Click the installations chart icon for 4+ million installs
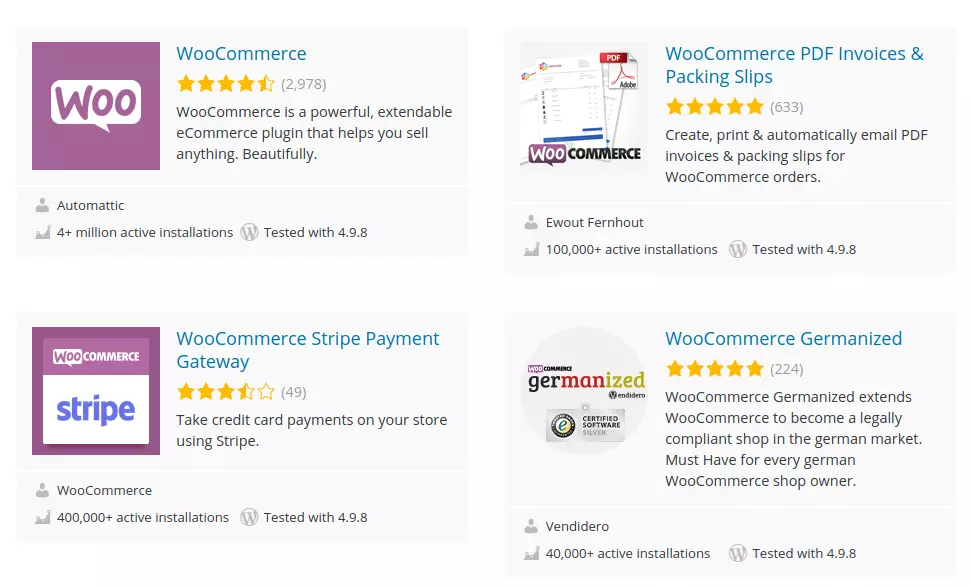The image size is (972, 587). tap(42, 232)
